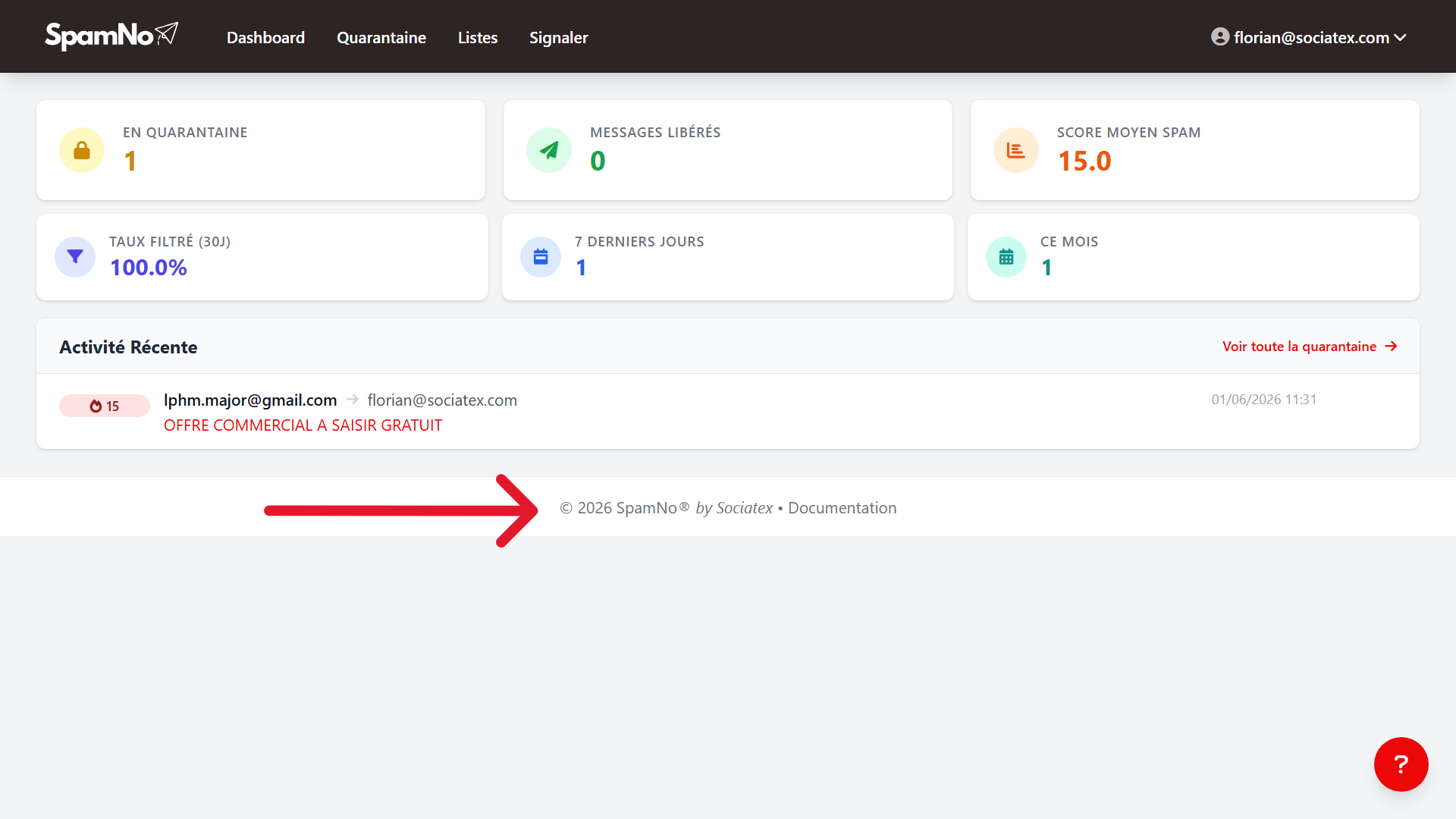1456x819 pixels.
Task: Open the OFFRE COMMERCIAL A SAISIR GRATUIT message
Action: point(303,425)
